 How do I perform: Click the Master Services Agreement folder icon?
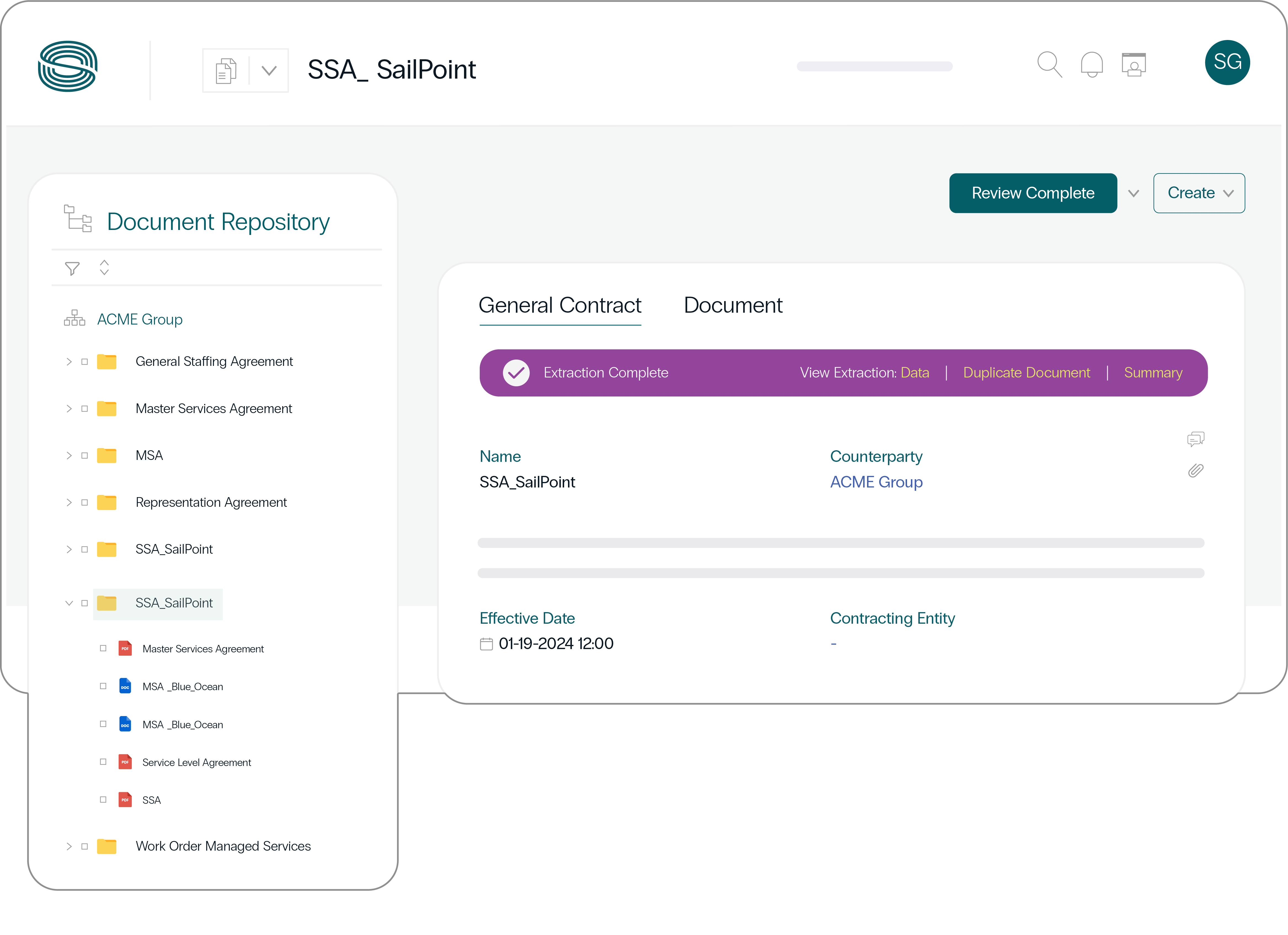107,409
